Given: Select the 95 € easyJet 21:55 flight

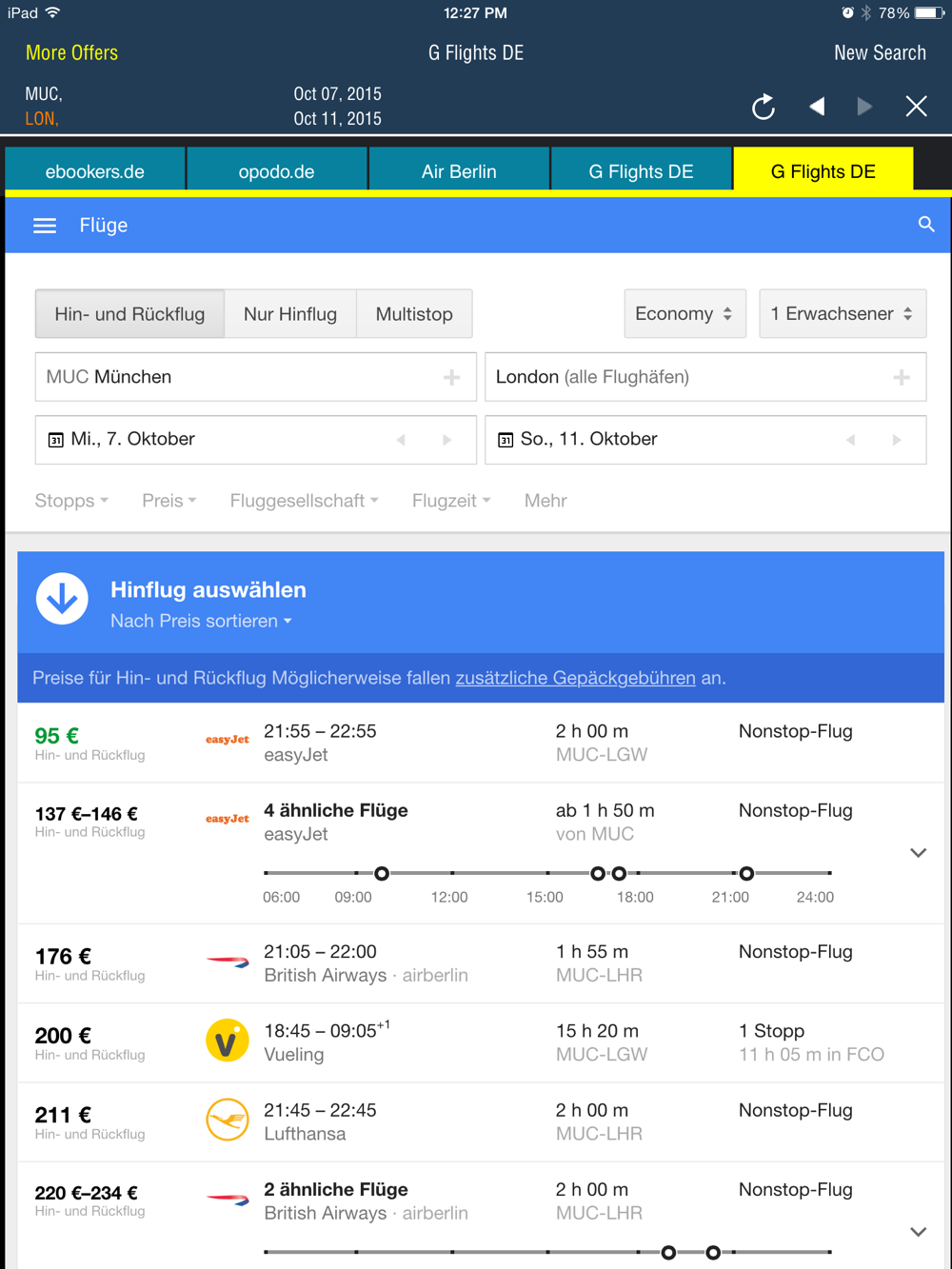Looking at the screenshot, I should pyautogui.click(x=481, y=744).
